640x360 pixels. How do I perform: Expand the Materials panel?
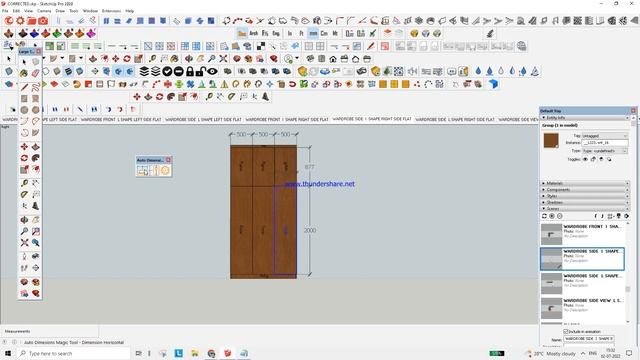585,183
